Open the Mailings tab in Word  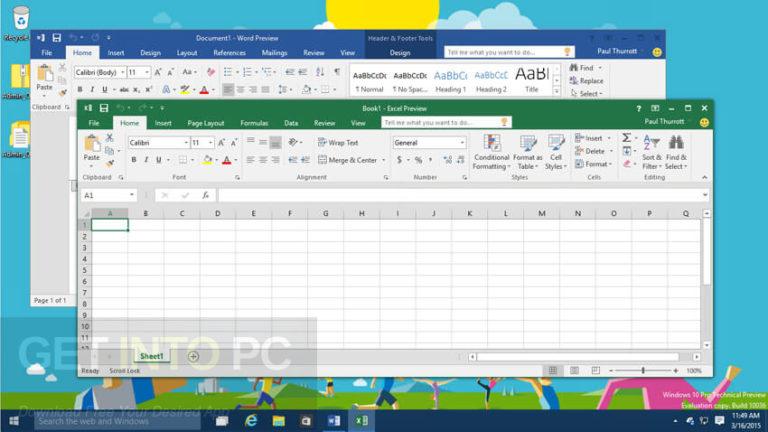tap(274, 53)
